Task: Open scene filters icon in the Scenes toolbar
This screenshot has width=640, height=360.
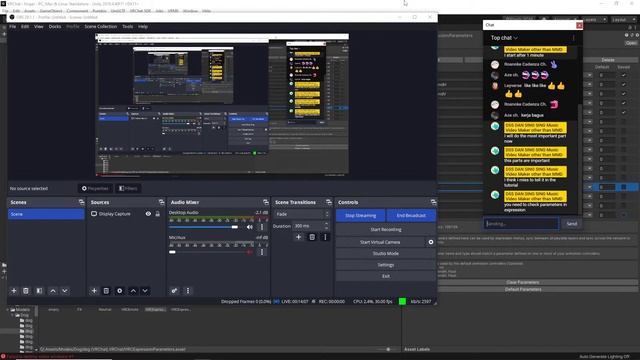Action: (39, 291)
